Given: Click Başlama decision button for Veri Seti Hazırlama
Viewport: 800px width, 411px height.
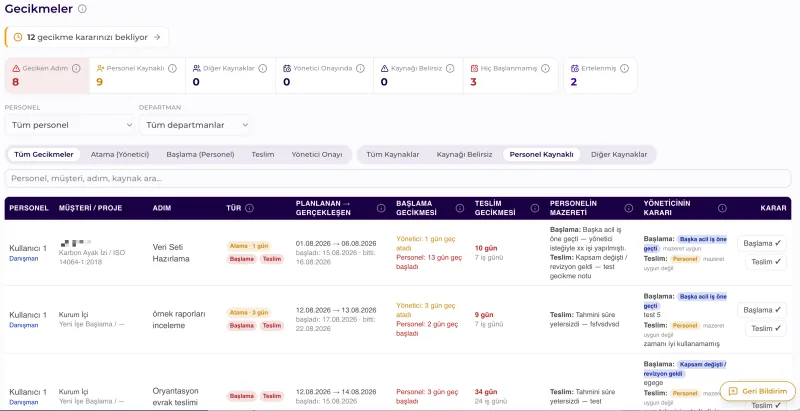Looking at the screenshot, I should click(x=762, y=243).
